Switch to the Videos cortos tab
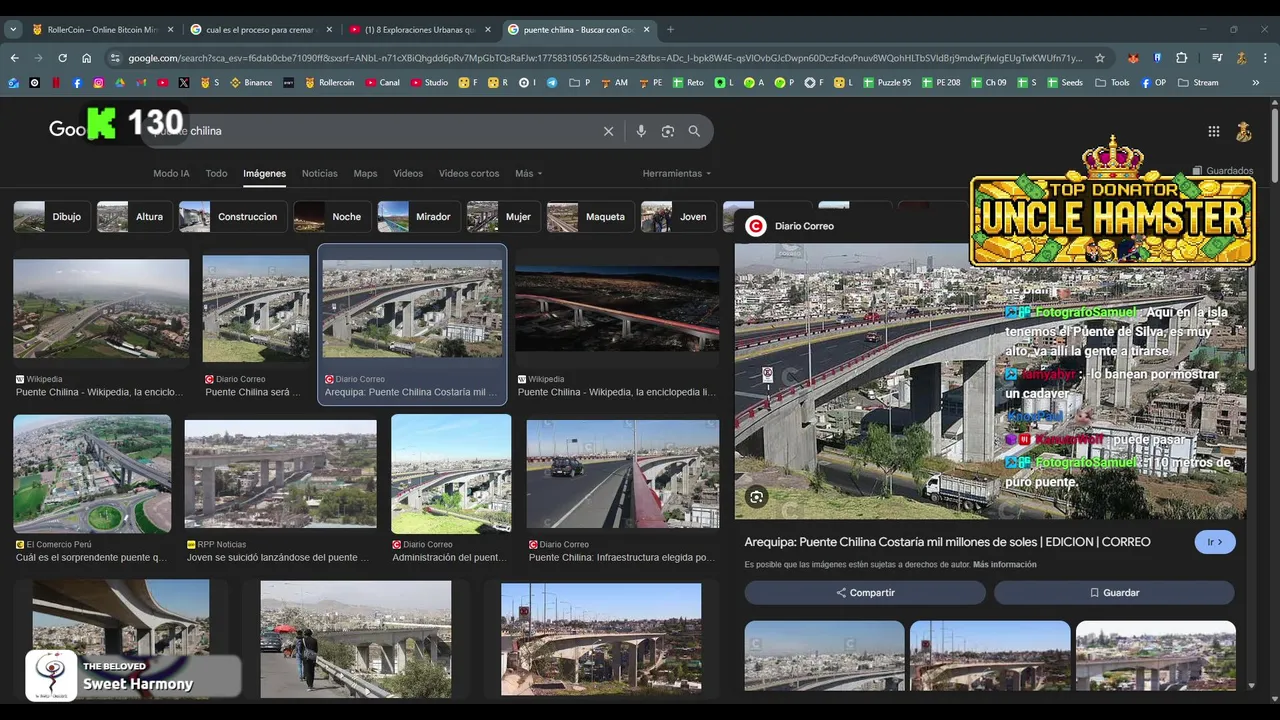The height and width of the screenshot is (720, 1280). tap(469, 174)
